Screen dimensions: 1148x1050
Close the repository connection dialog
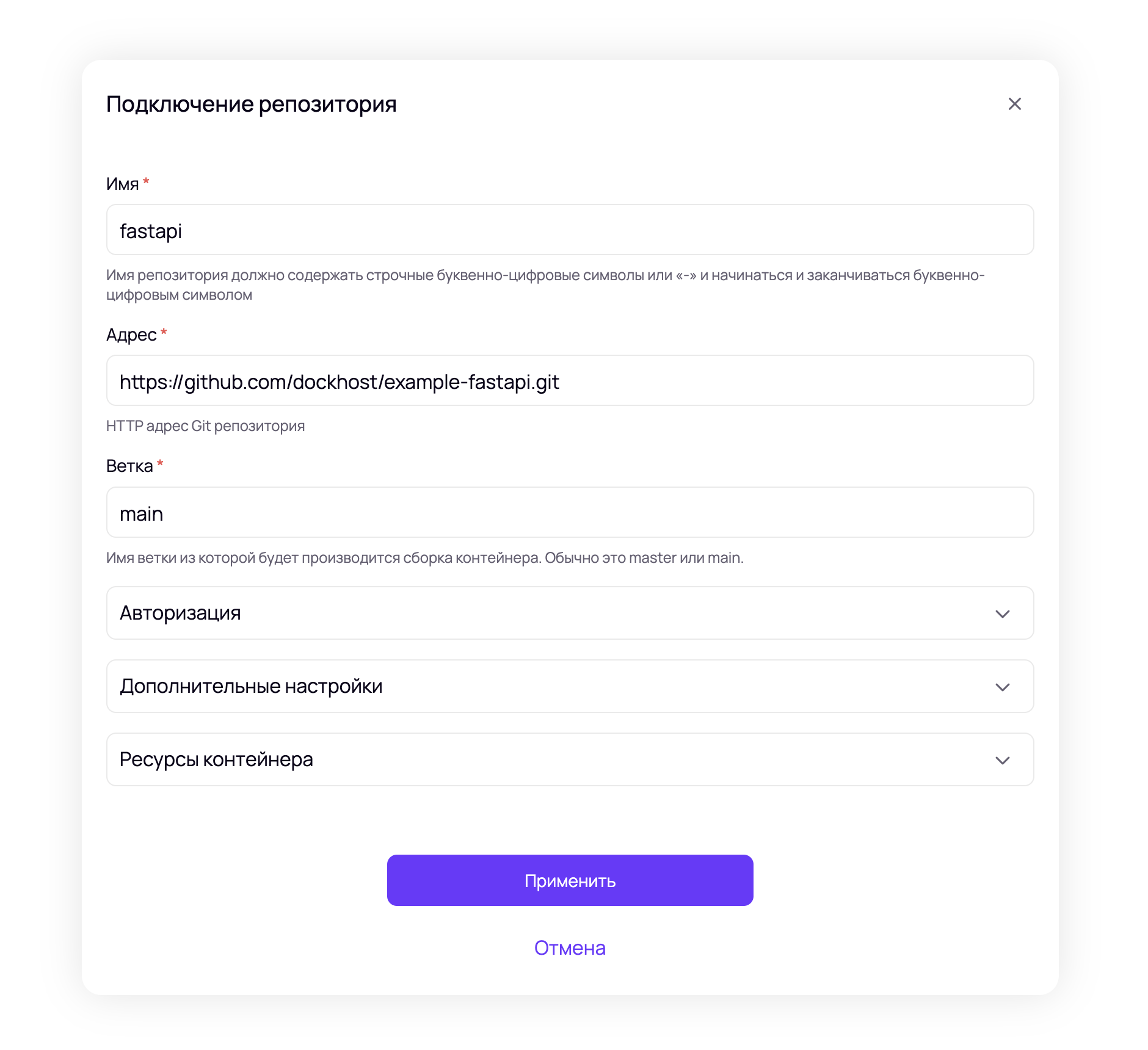[1014, 104]
